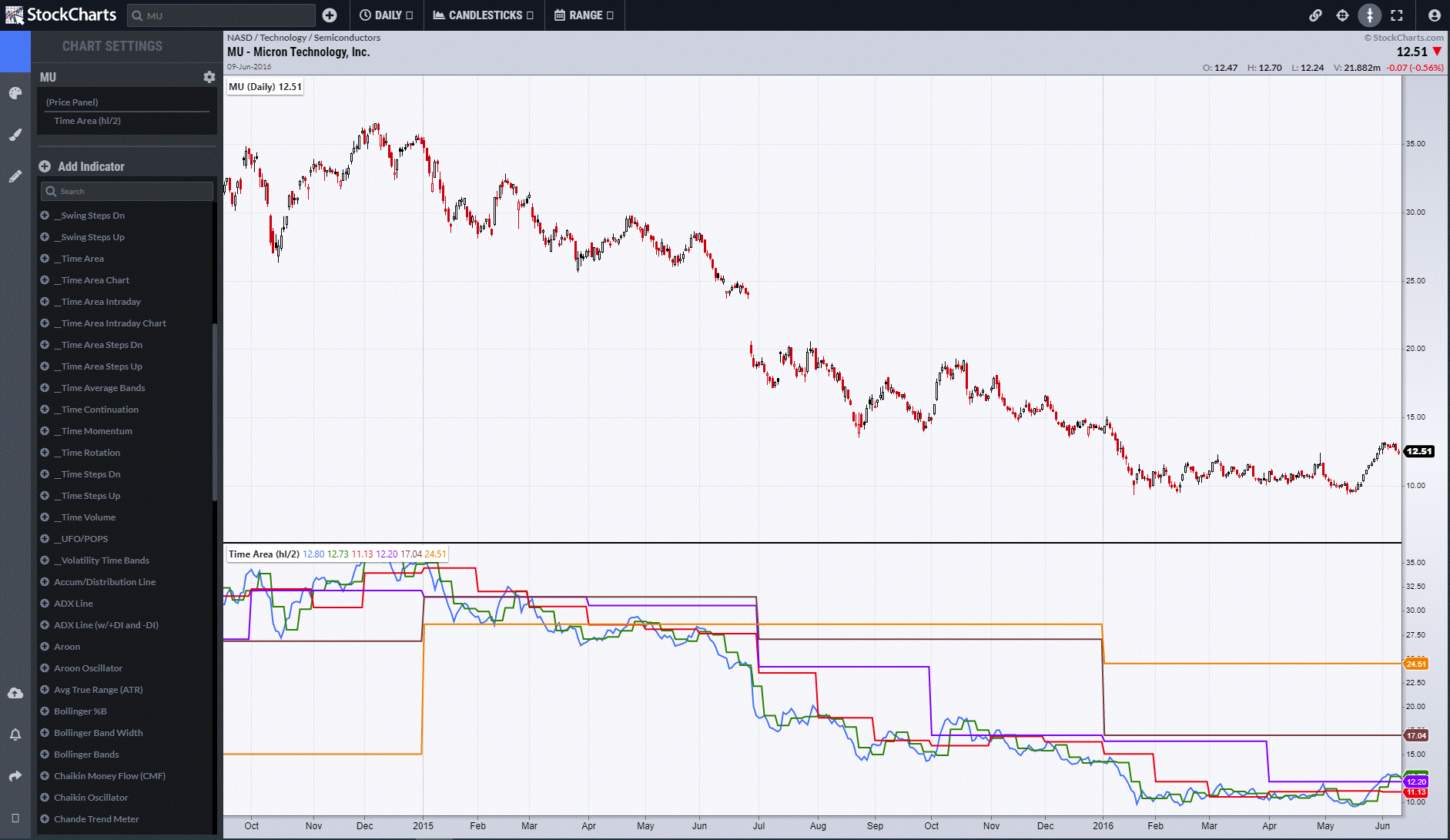Open the DAILY period dropdown
The width and height of the screenshot is (1450, 840).
pos(387,15)
